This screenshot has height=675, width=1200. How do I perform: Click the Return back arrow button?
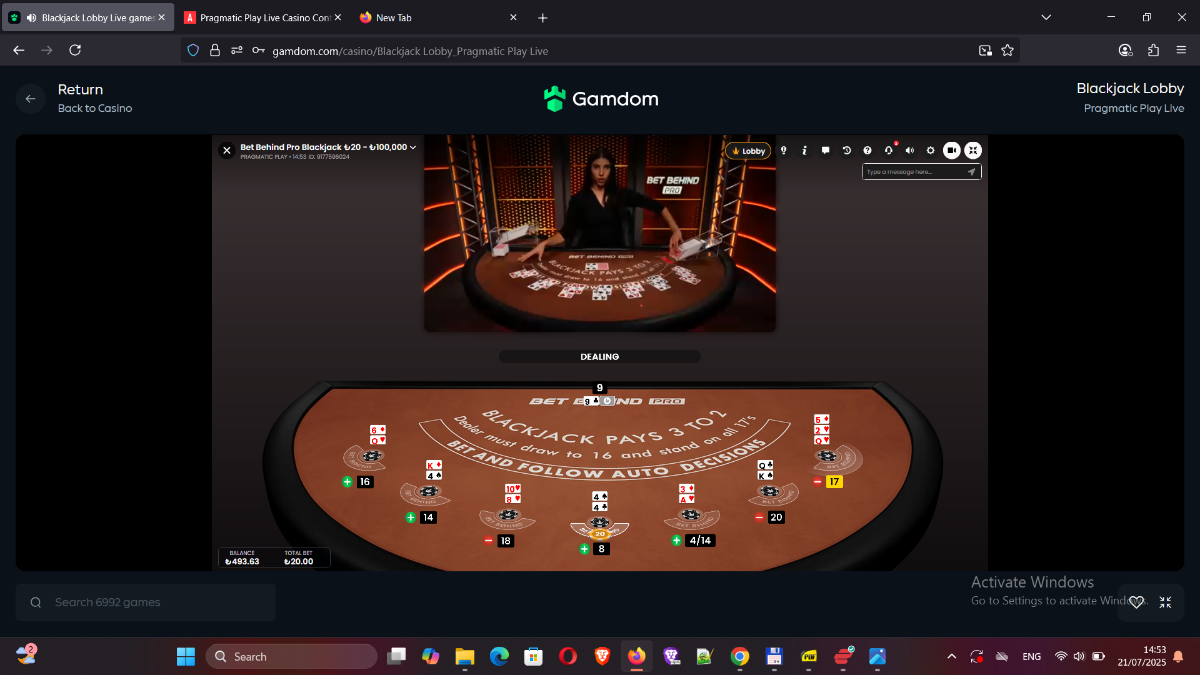30,99
